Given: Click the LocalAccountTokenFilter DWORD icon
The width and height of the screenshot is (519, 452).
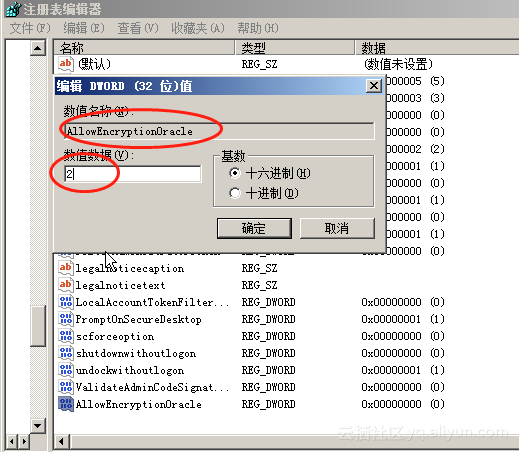Looking at the screenshot, I should click(x=65, y=302).
